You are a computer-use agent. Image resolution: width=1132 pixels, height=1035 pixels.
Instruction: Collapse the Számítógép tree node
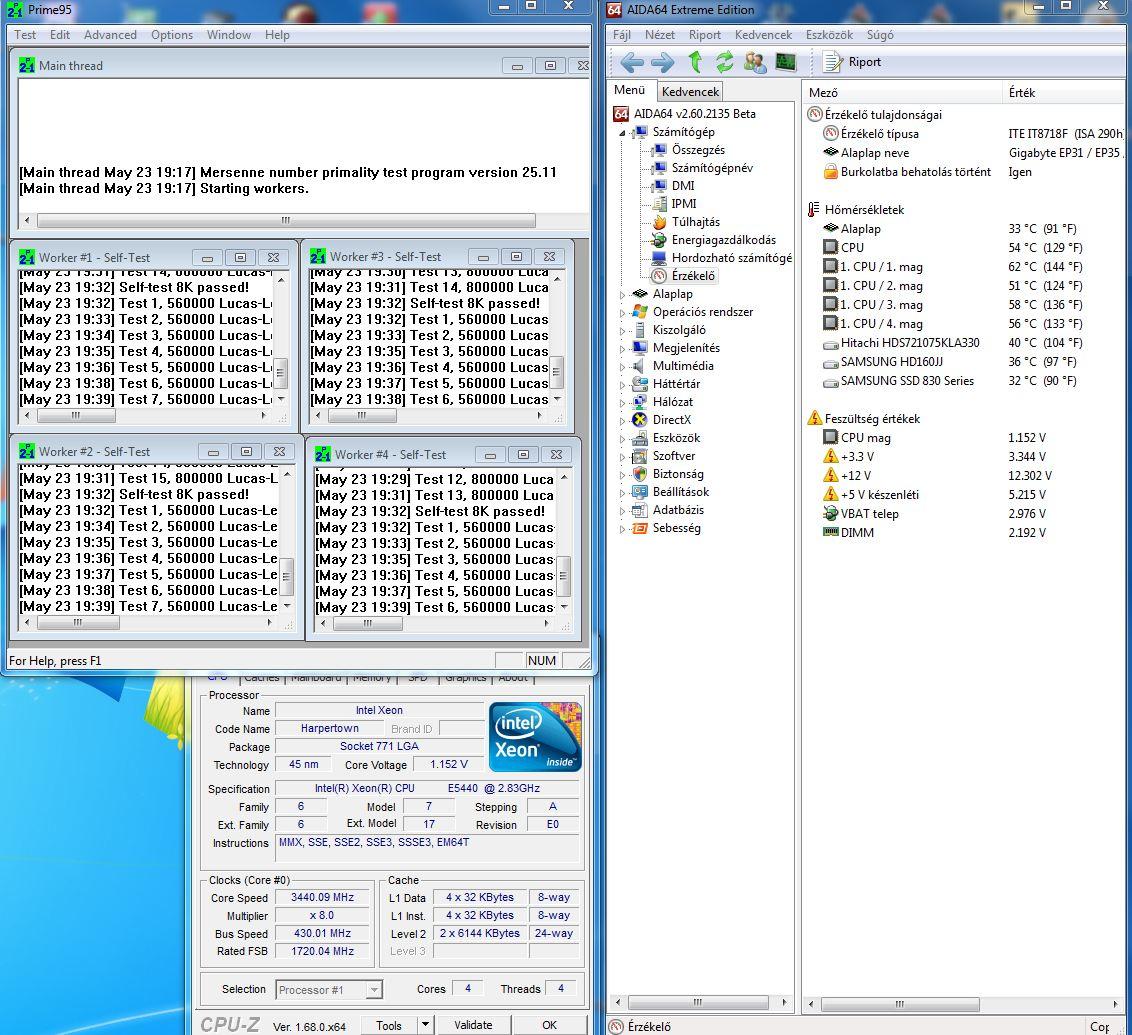tap(622, 132)
